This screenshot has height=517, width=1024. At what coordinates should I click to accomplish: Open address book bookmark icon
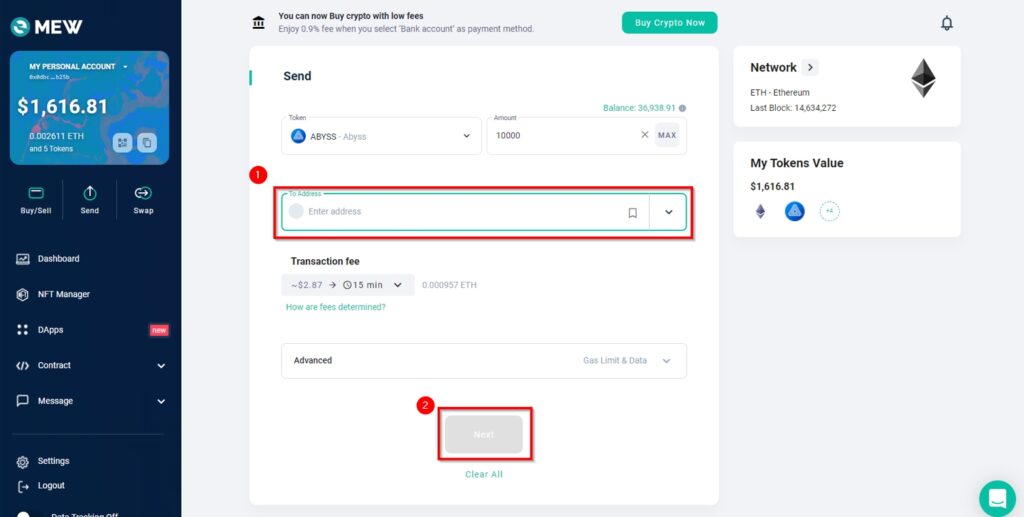632,213
